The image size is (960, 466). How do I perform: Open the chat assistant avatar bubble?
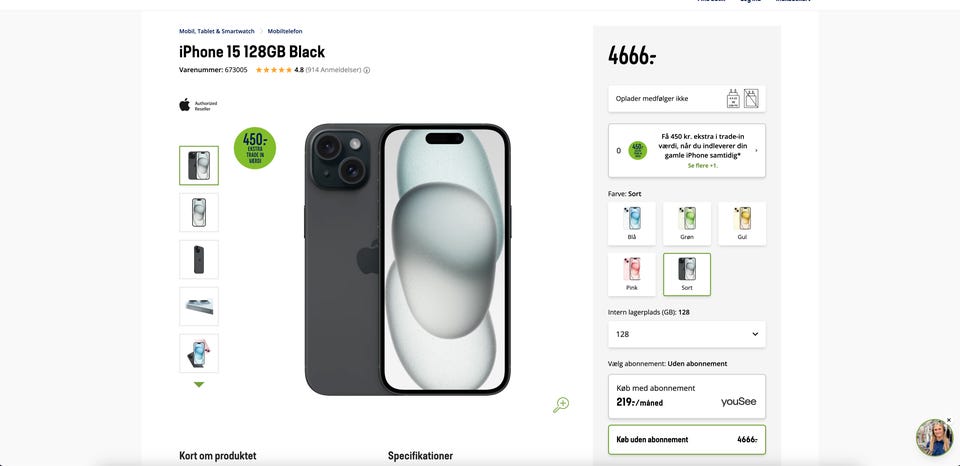(x=934, y=438)
